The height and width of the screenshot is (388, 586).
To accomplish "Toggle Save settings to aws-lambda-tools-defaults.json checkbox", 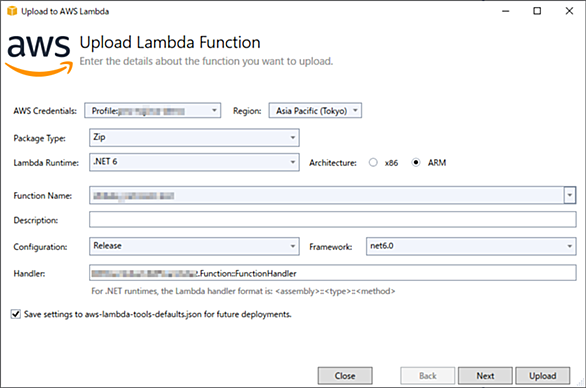I will click(x=15, y=314).
